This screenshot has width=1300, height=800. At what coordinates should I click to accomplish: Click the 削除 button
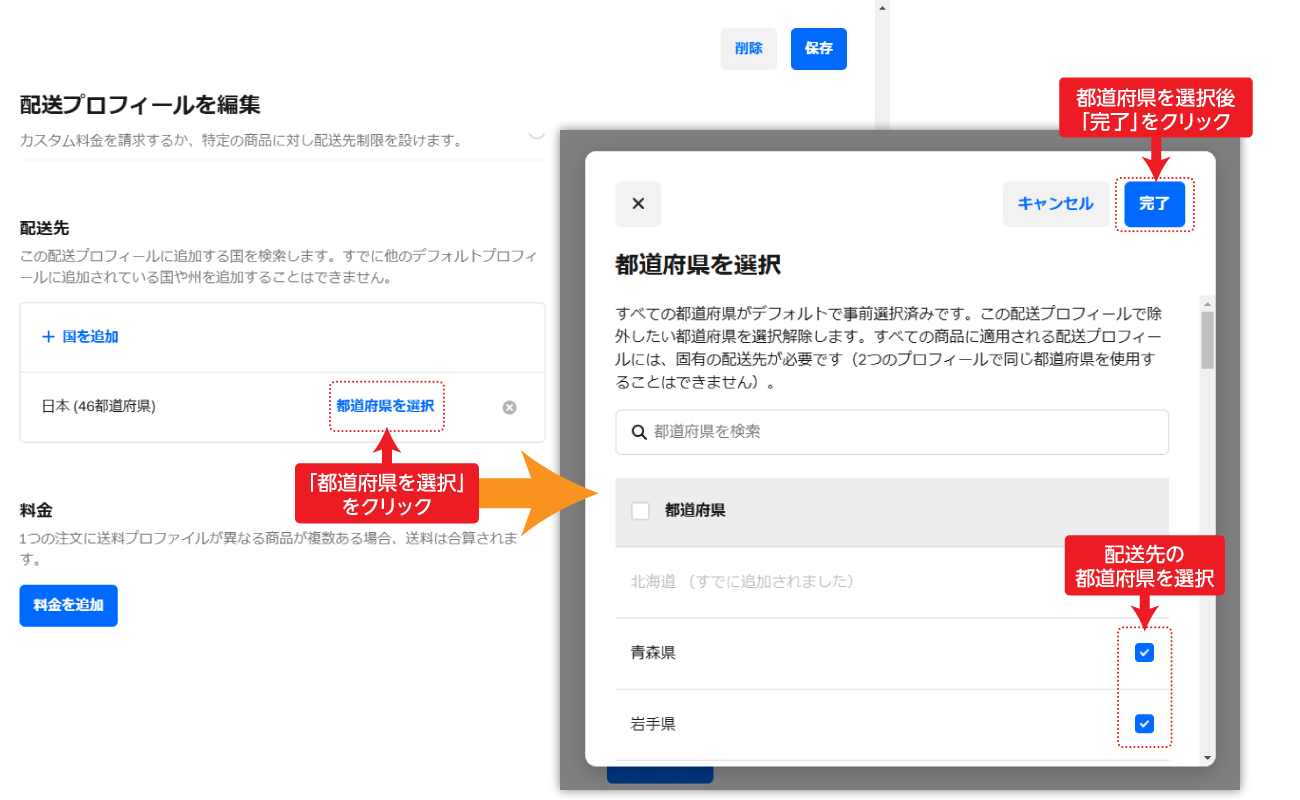(748, 48)
